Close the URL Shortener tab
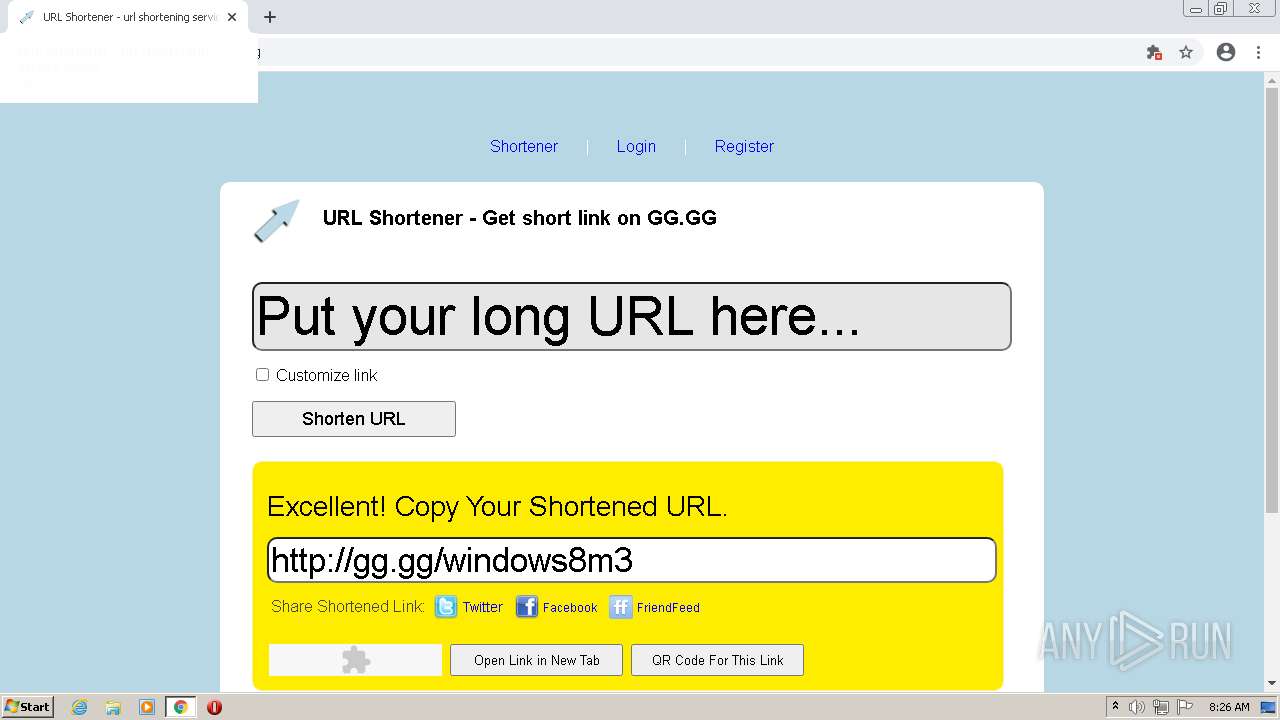1280x720 pixels. pos(232,17)
